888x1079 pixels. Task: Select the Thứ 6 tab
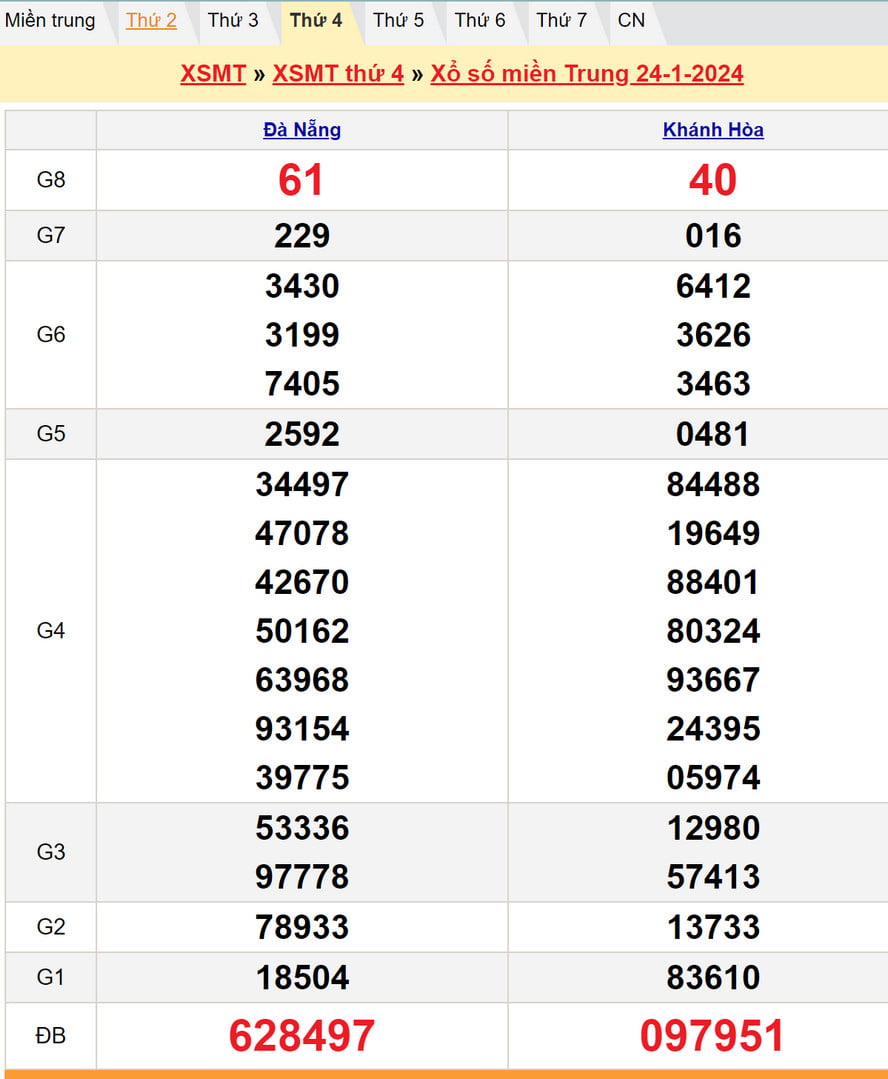[480, 20]
